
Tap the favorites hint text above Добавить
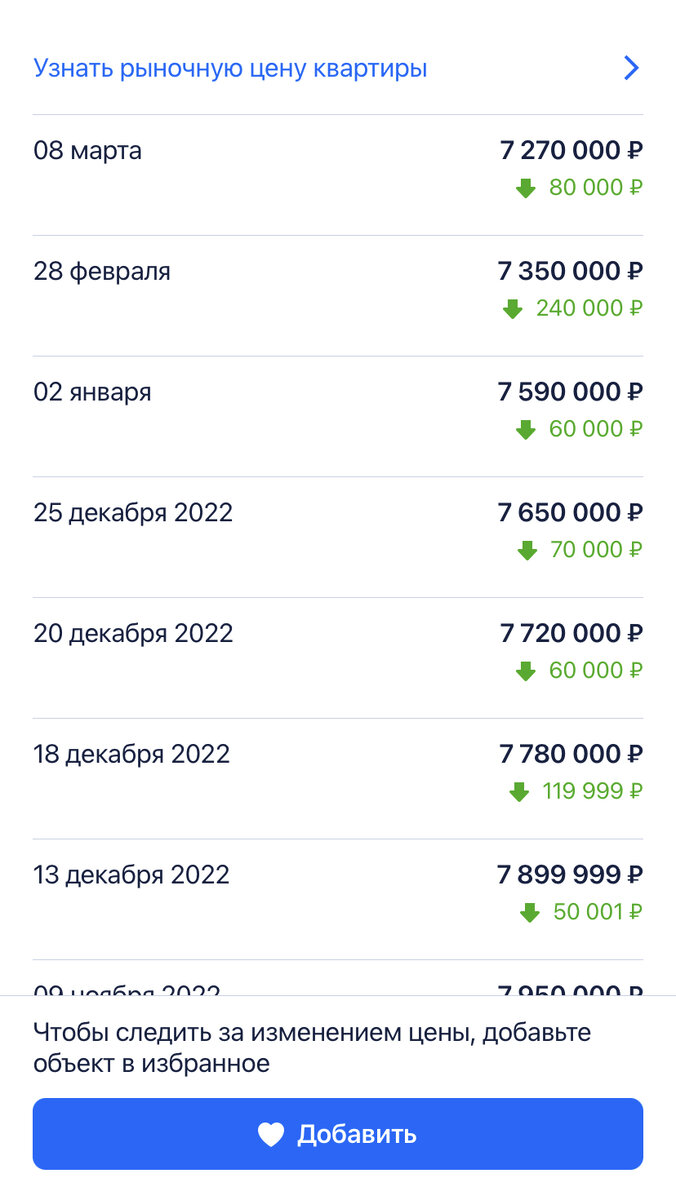click(x=312, y=1047)
